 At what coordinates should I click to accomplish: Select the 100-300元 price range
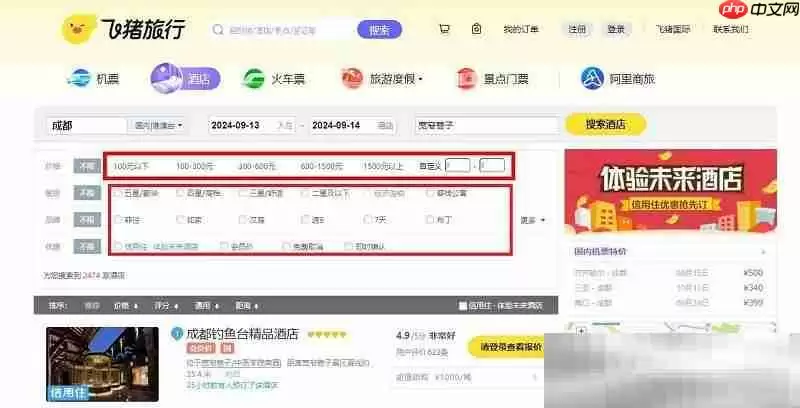pos(195,166)
